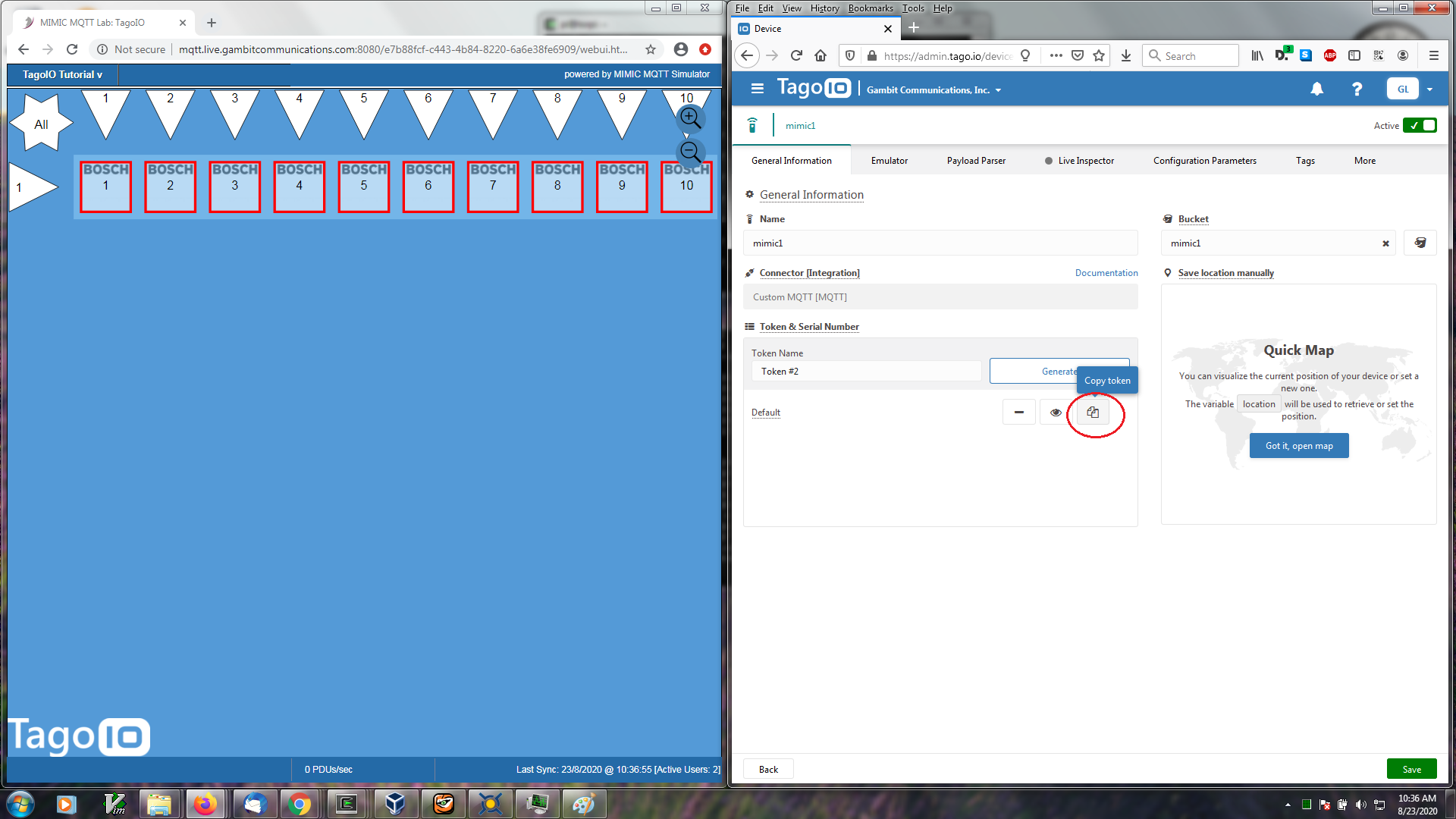Open new tab in Chrome

212,23
